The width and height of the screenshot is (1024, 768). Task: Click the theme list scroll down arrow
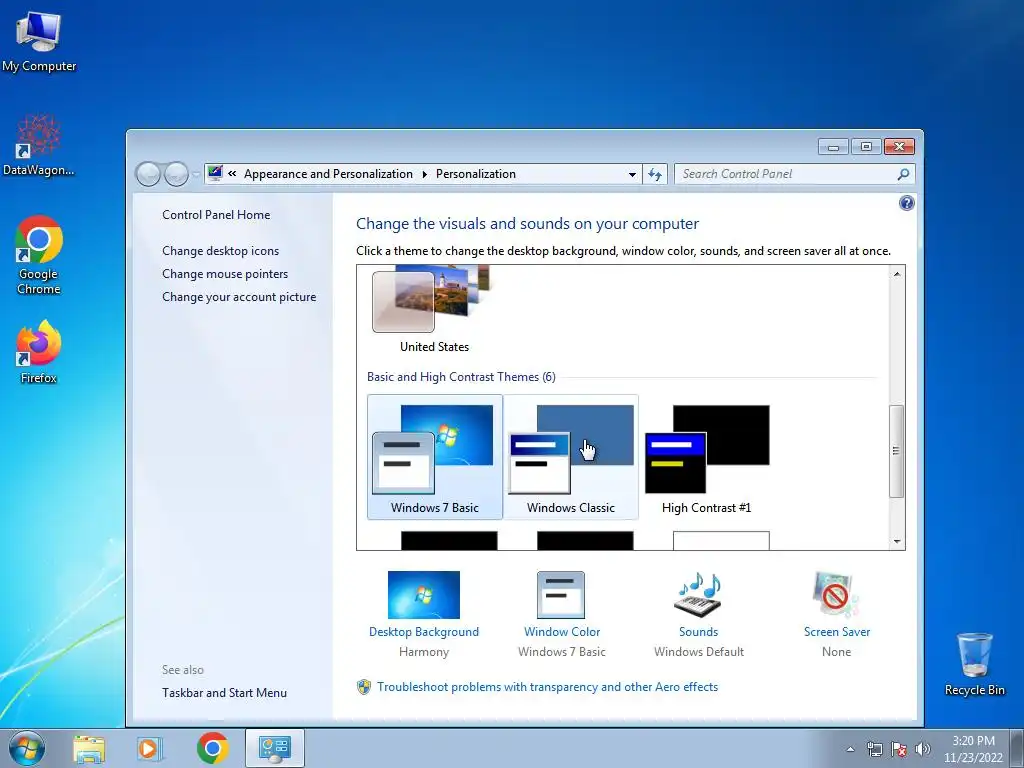click(x=897, y=541)
